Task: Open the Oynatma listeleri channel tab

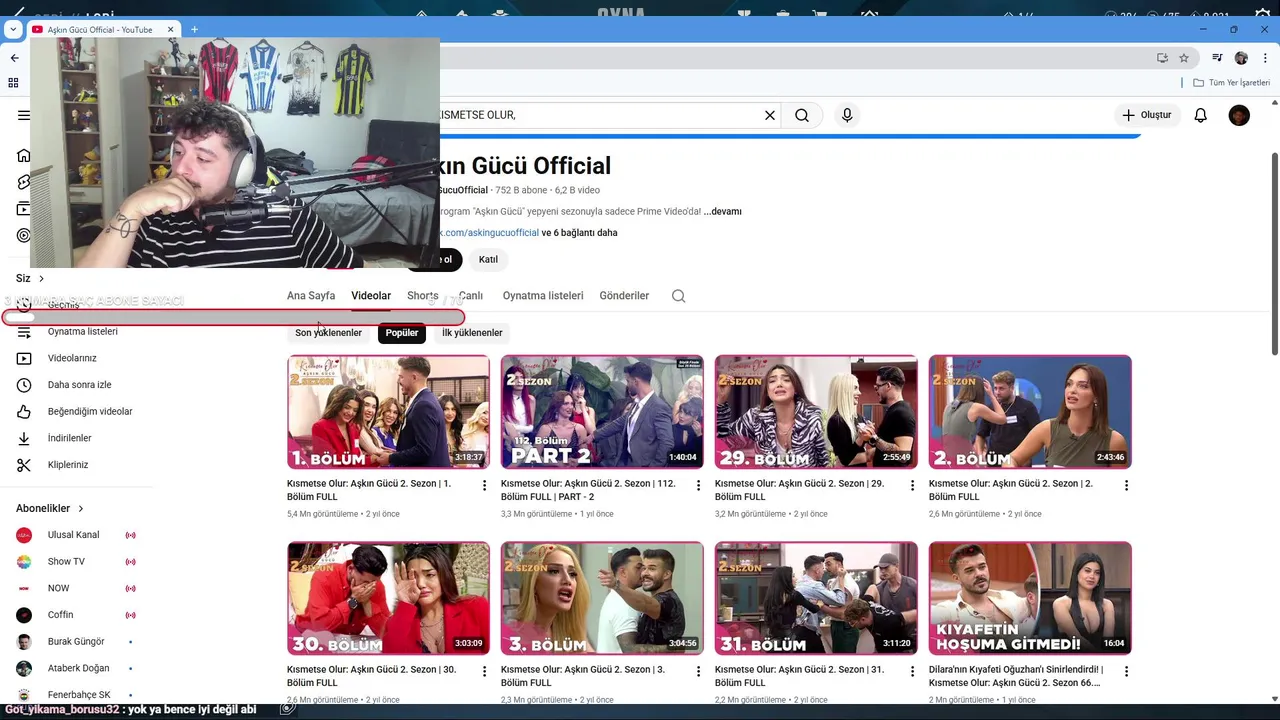Action: click(x=543, y=296)
